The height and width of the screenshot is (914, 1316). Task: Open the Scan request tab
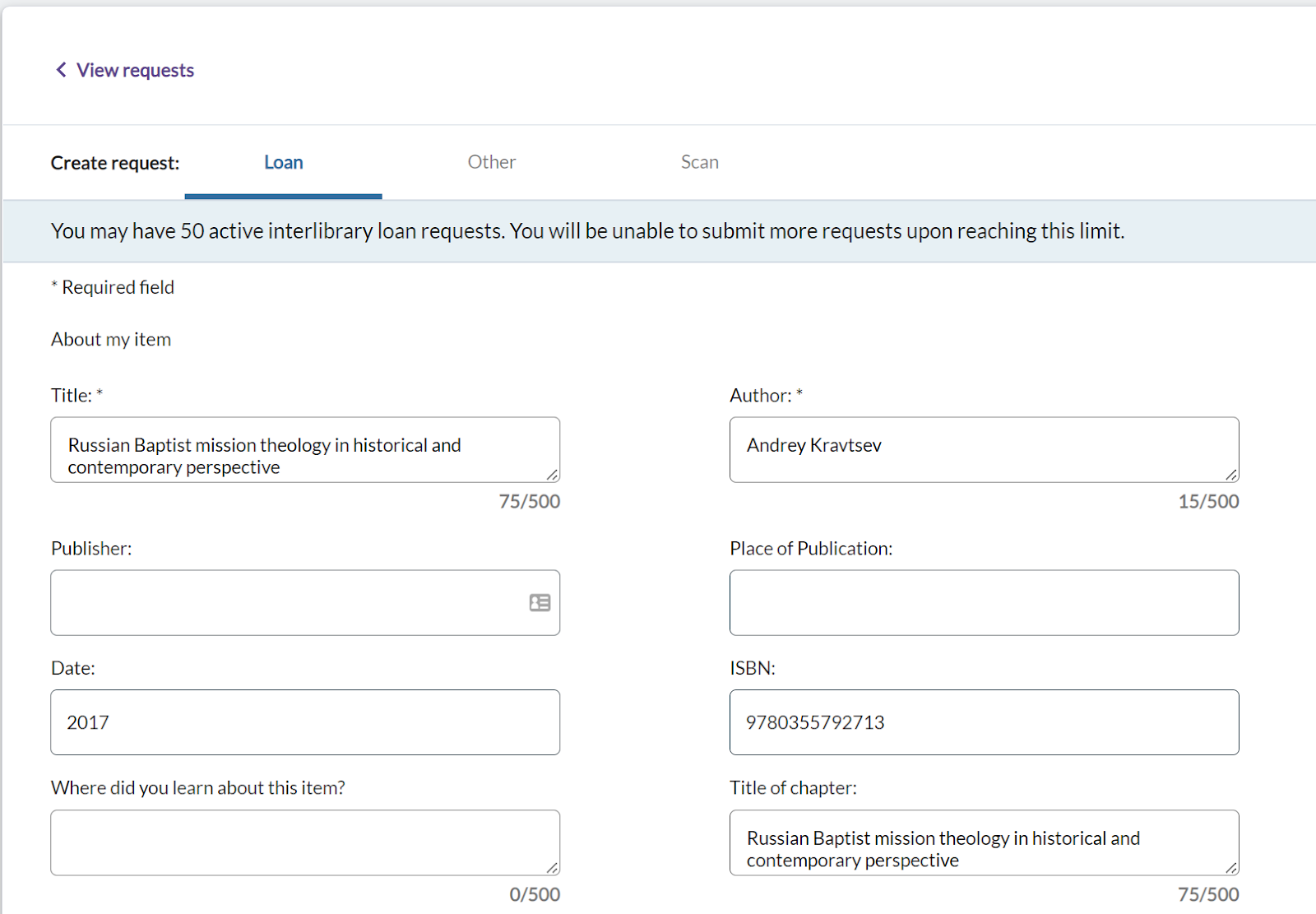(700, 163)
